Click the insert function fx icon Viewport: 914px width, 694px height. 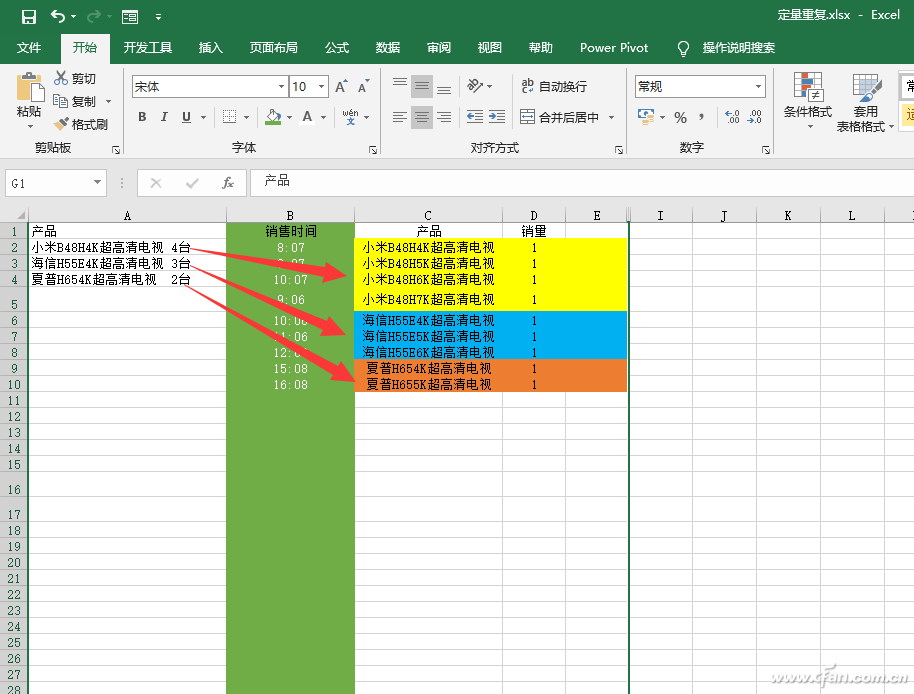[228, 183]
